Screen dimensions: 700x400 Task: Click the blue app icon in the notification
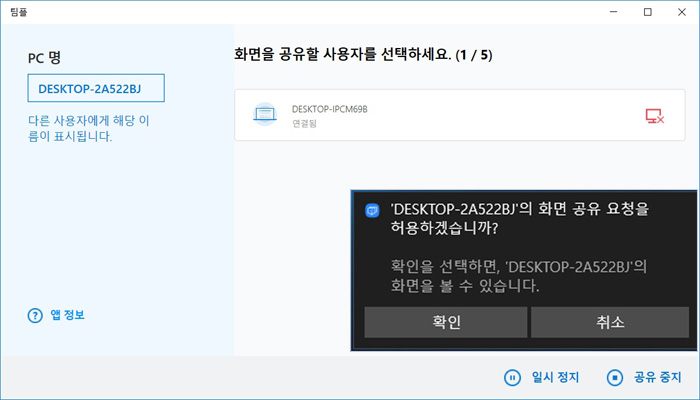click(x=372, y=210)
